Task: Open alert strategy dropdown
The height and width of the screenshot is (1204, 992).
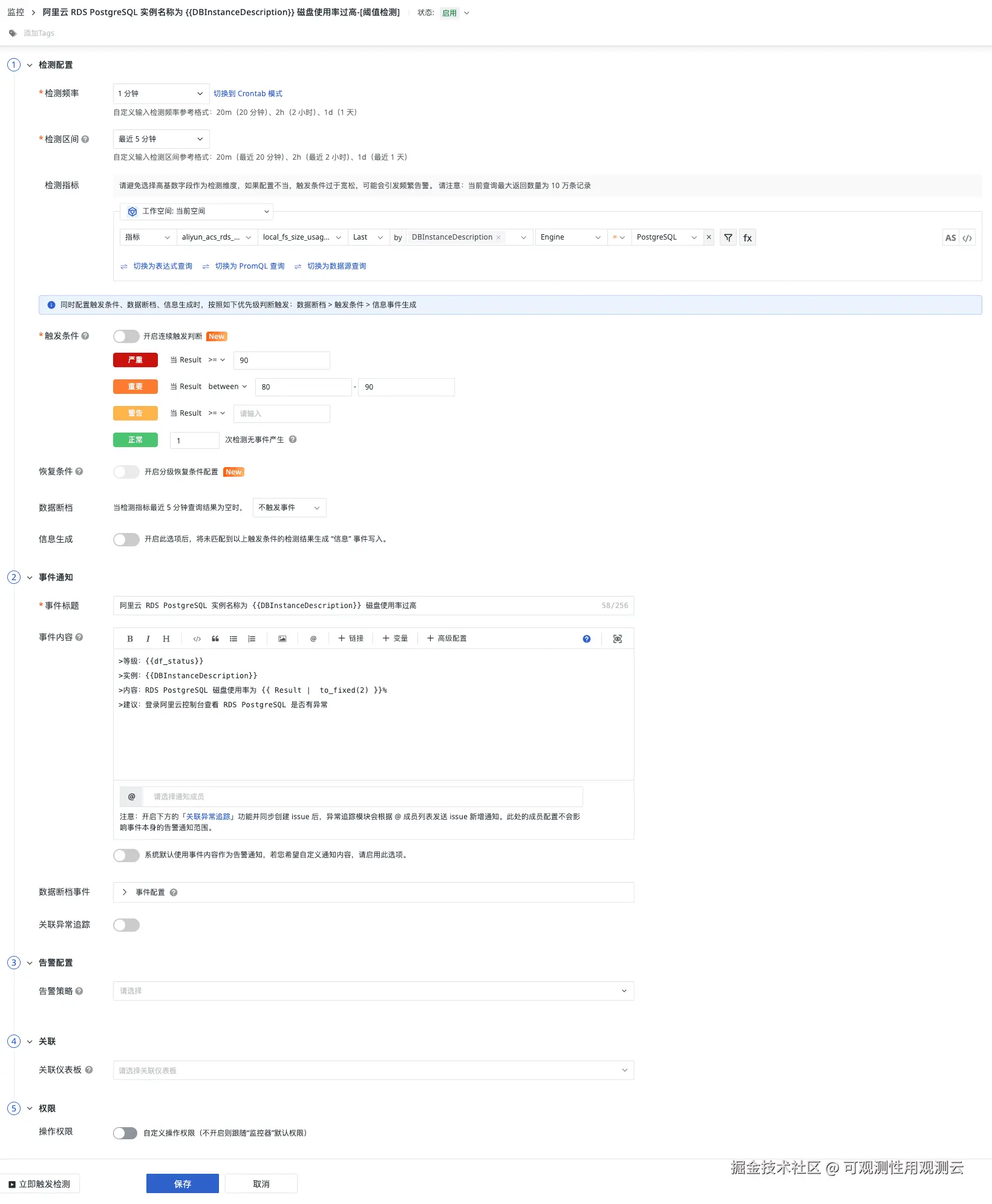Action: click(373, 991)
